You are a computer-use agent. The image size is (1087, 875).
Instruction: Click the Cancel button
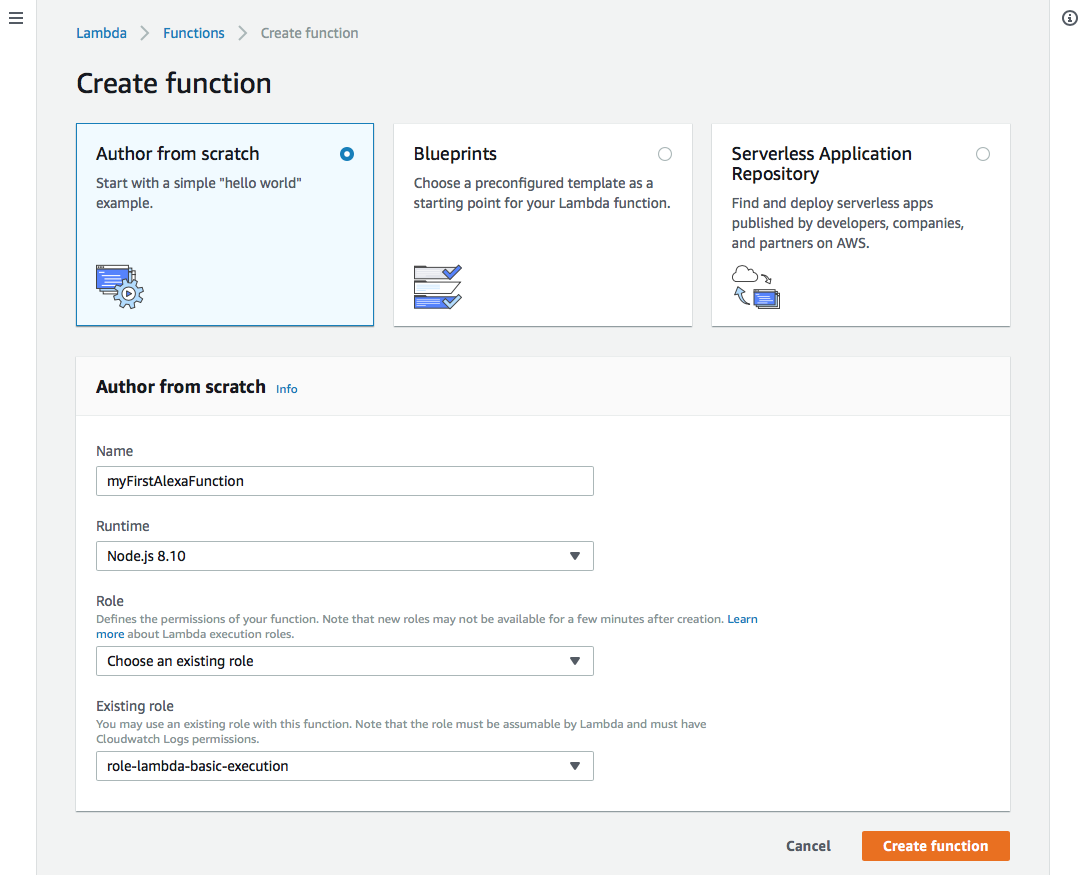(807, 845)
